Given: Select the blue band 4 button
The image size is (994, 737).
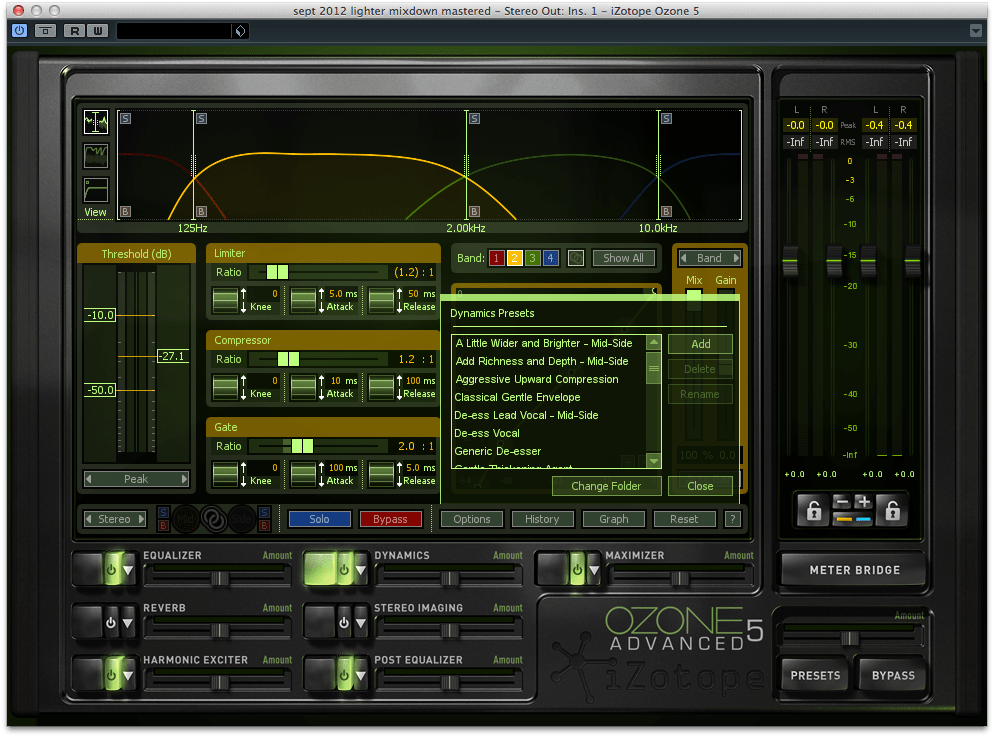Looking at the screenshot, I should 550,258.
